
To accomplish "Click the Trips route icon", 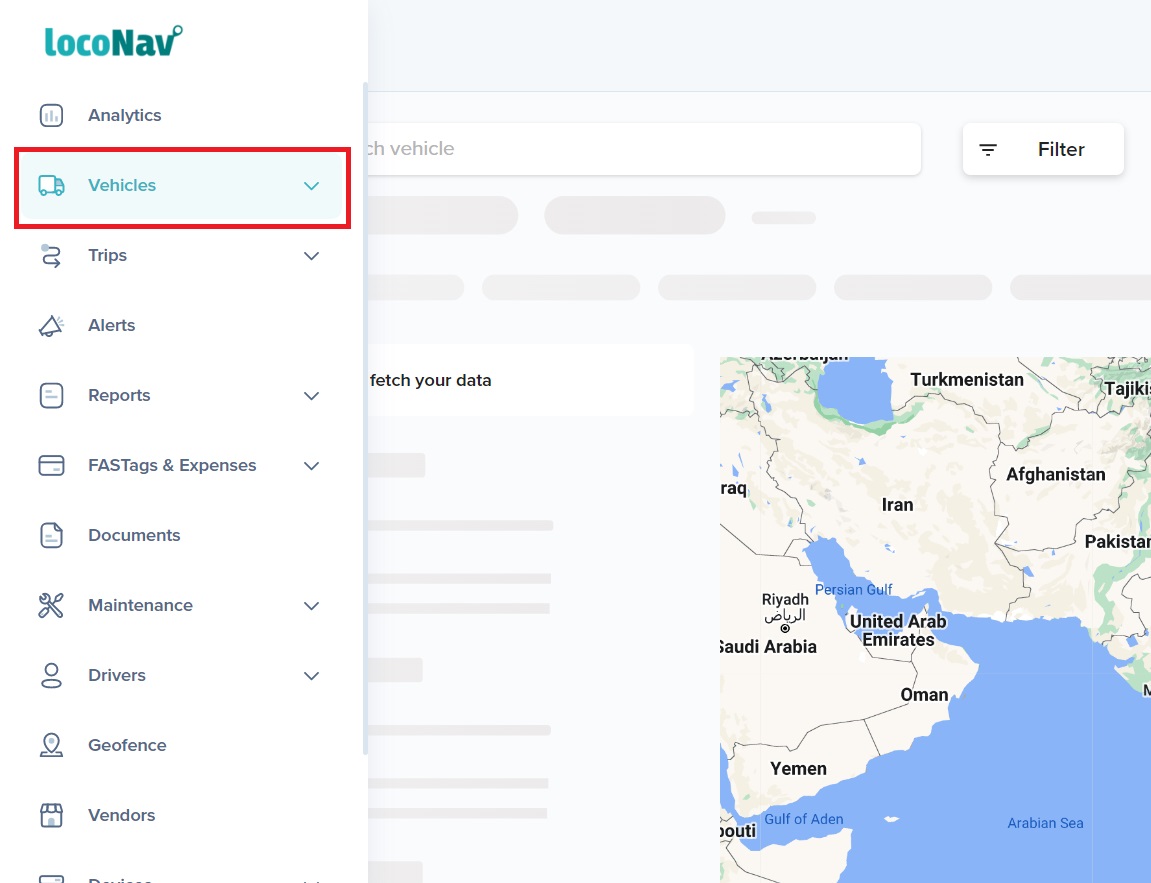I will point(51,255).
